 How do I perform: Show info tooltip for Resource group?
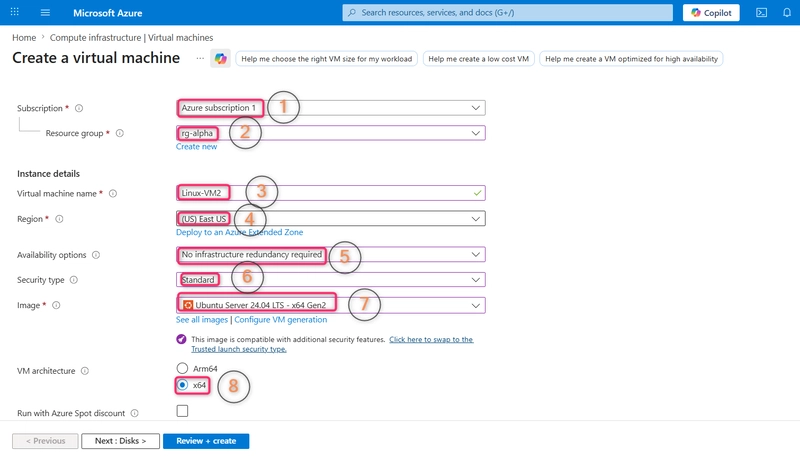tap(119, 133)
